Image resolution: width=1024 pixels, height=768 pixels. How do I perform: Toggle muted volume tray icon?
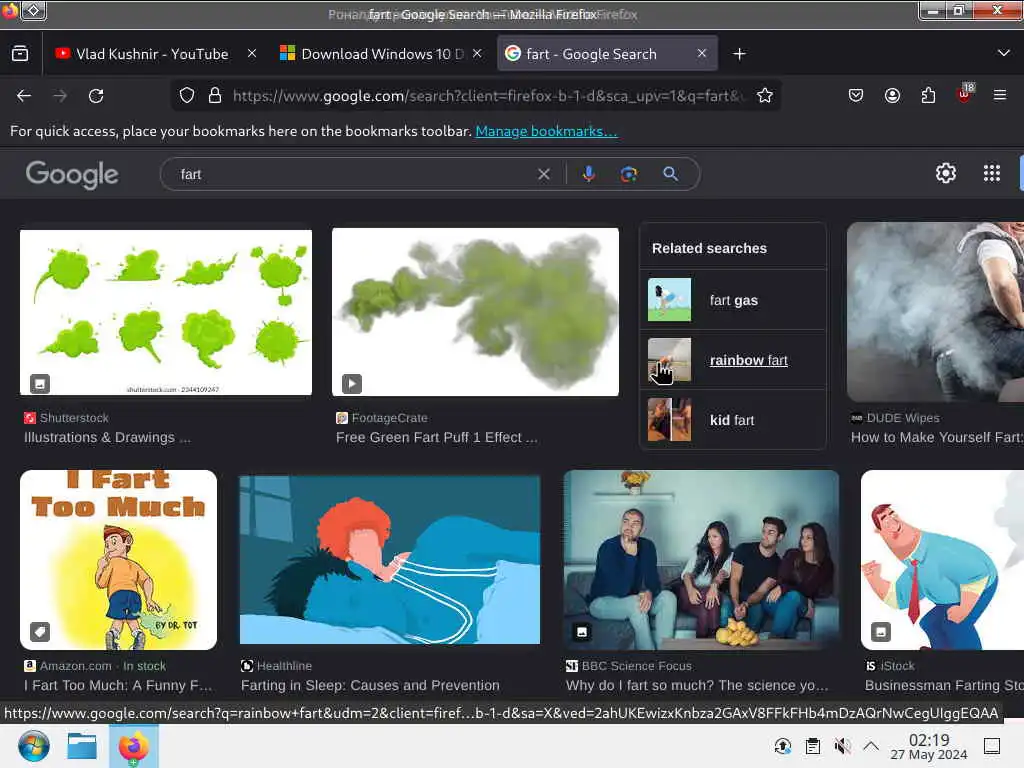[842, 746]
